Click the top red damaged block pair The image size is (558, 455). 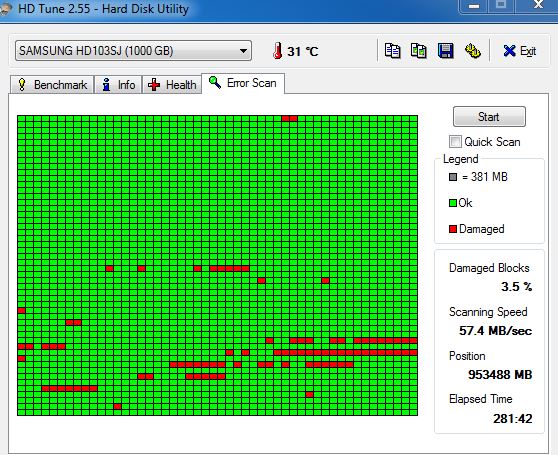(289, 118)
